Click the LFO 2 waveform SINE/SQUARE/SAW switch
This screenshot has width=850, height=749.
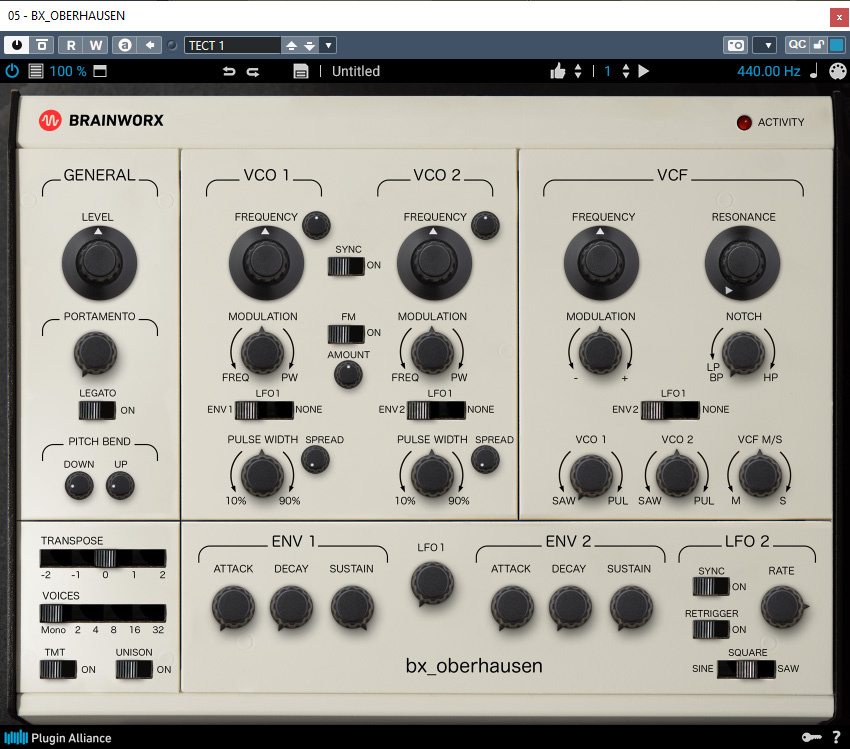tap(746, 669)
